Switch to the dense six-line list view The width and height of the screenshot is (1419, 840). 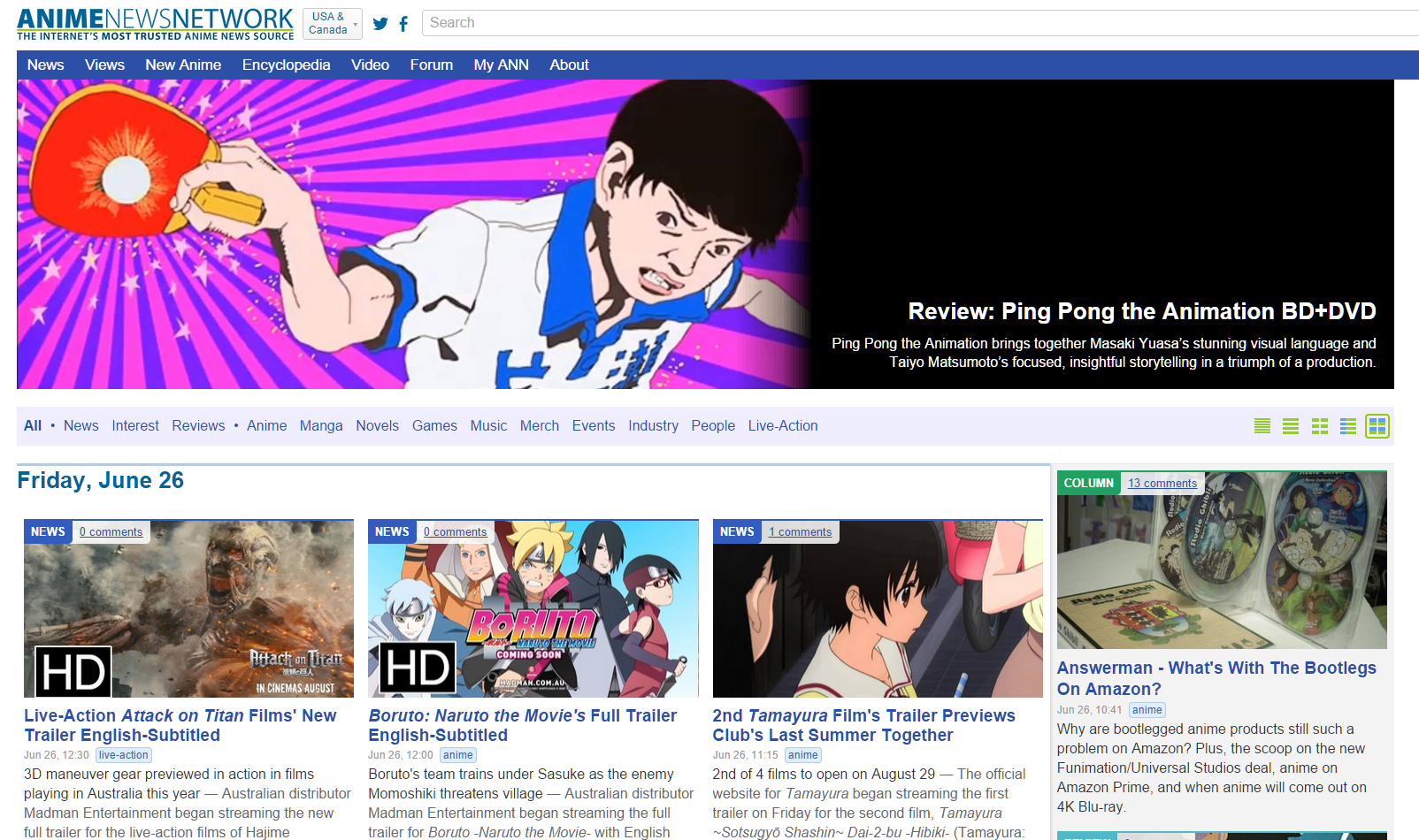coord(1262,426)
